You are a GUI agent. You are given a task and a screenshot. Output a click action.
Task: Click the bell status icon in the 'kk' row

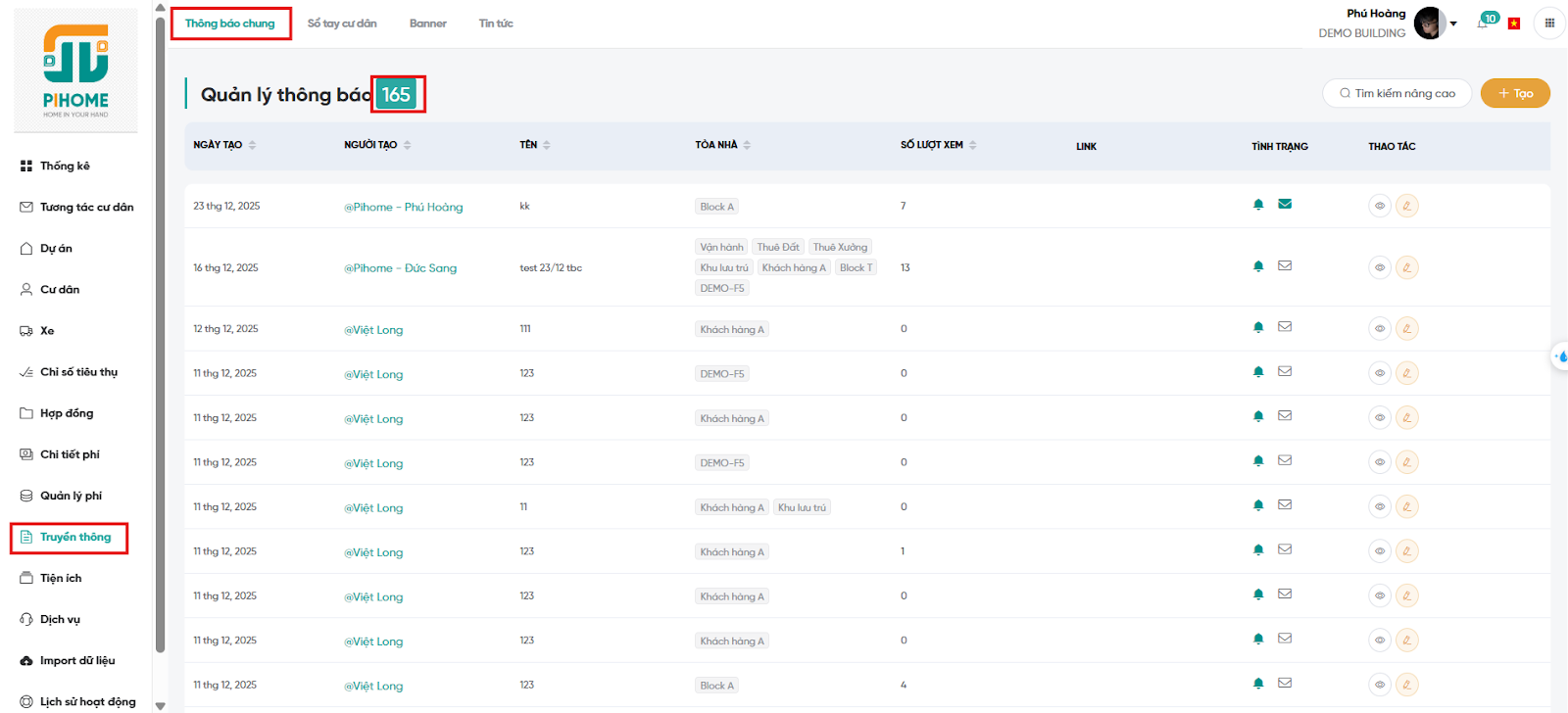pyautogui.click(x=1258, y=205)
